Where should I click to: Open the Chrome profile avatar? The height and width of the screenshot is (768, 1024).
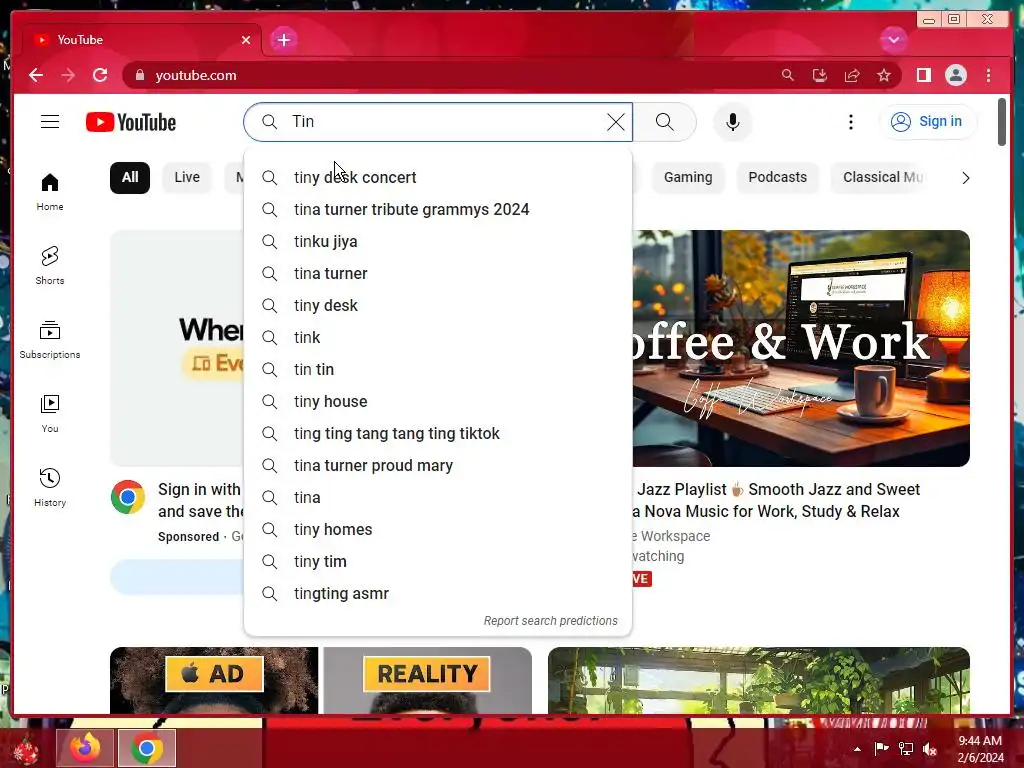click(955, 75)
